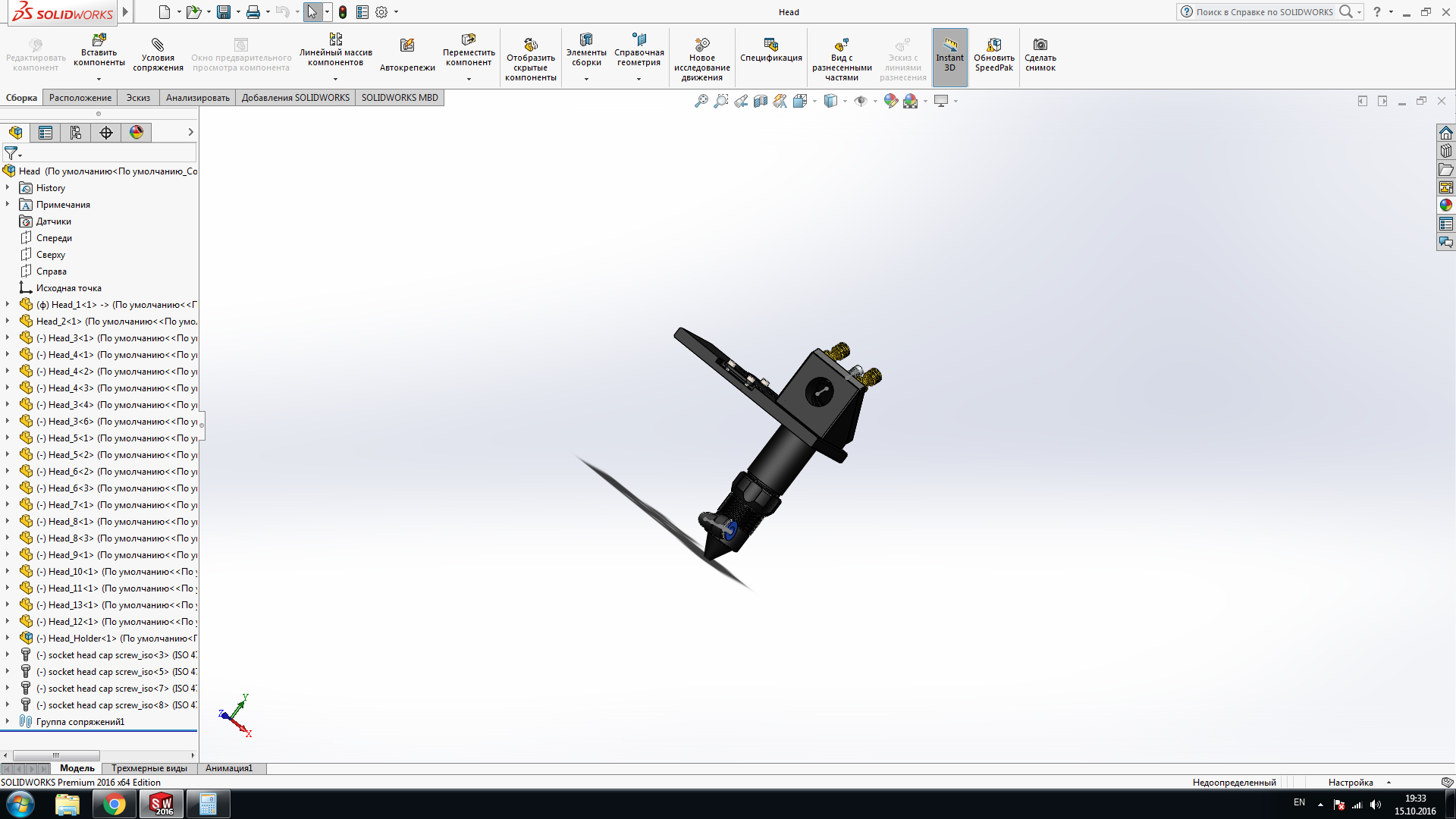
Task: Open the Reference Geometry dropdown arrow (Справочная геометрия)
Action: [639, 79]
